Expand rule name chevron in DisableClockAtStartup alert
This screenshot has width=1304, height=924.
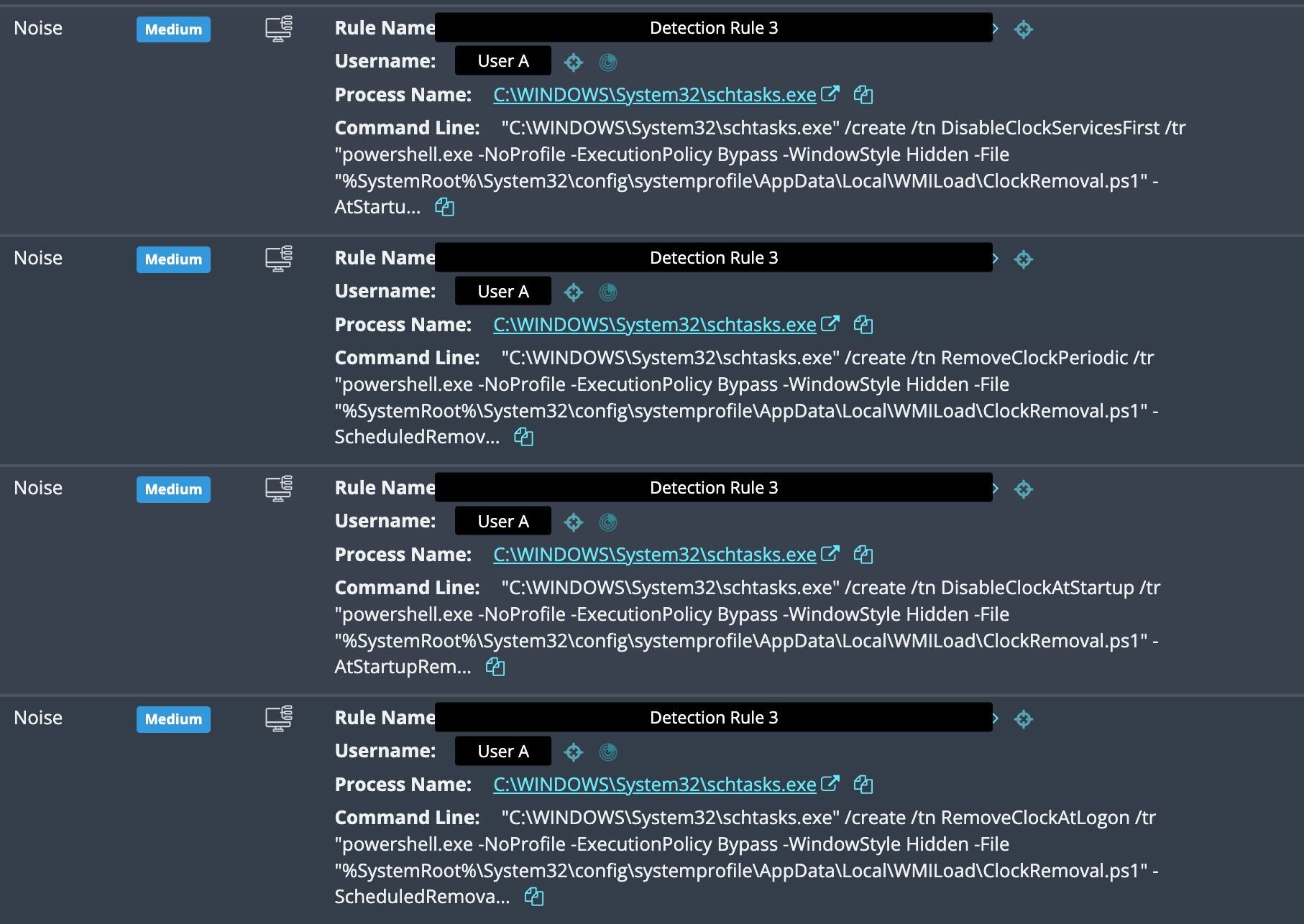point(996,489)
